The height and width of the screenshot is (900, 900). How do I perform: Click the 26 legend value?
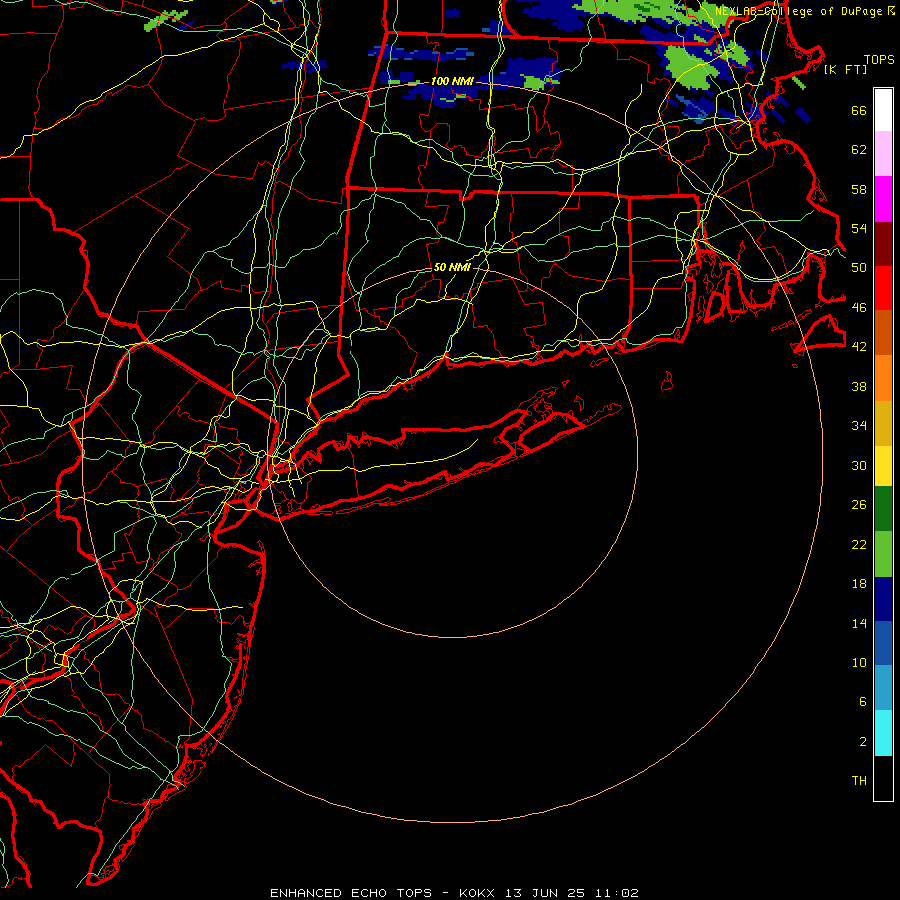coord(859,505)
